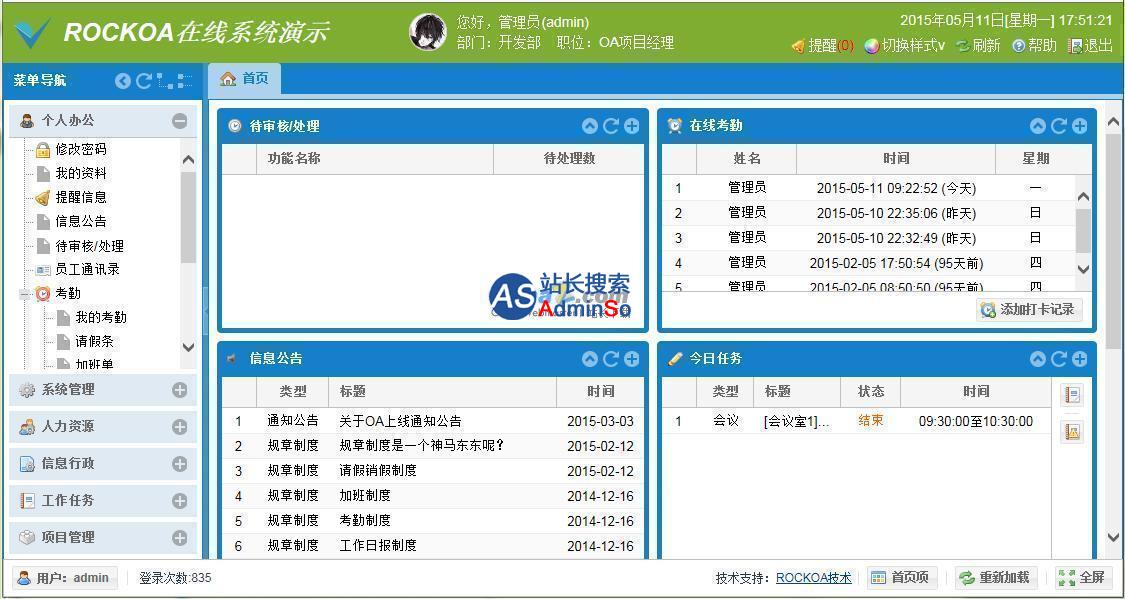Click down arrow of the menu tree scrollbar
This screenshot has width=1125, height=599.
tap(188, 347)
